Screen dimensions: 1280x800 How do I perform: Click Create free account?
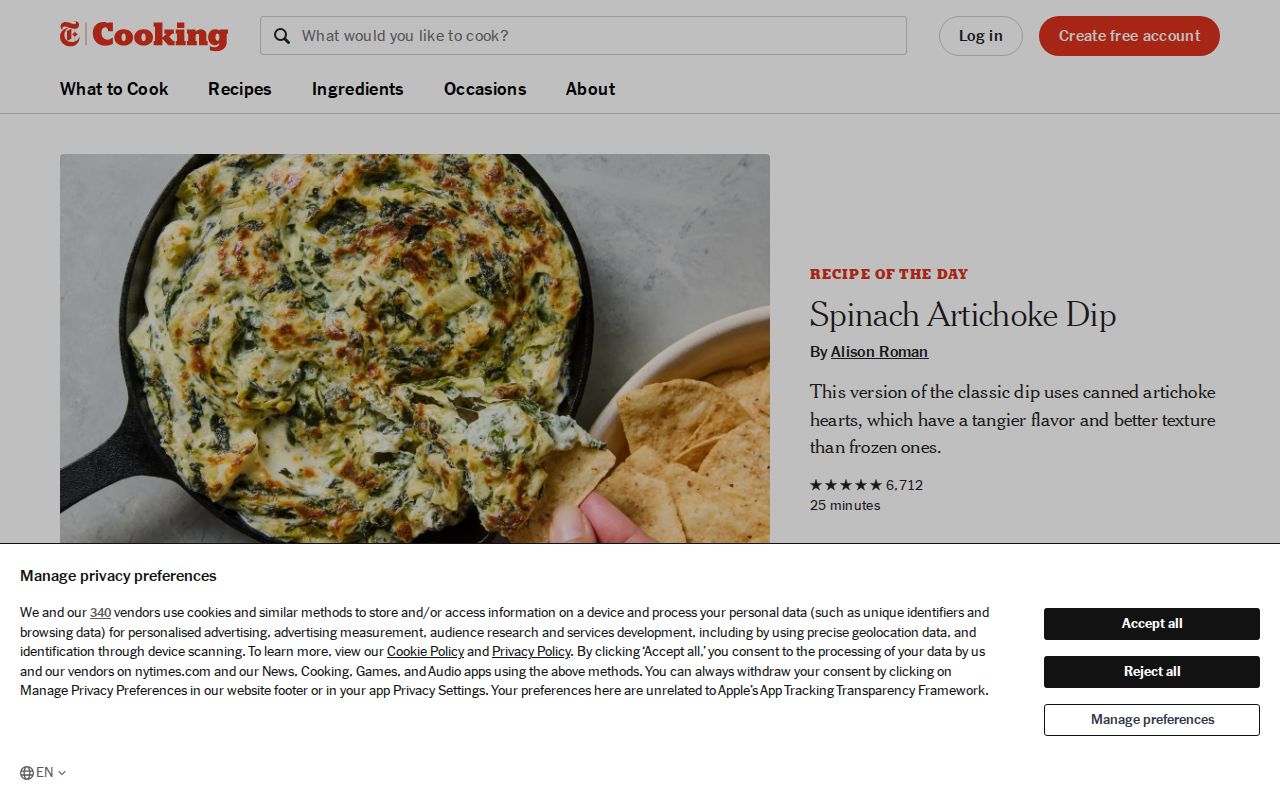[x=1128, y=35]
